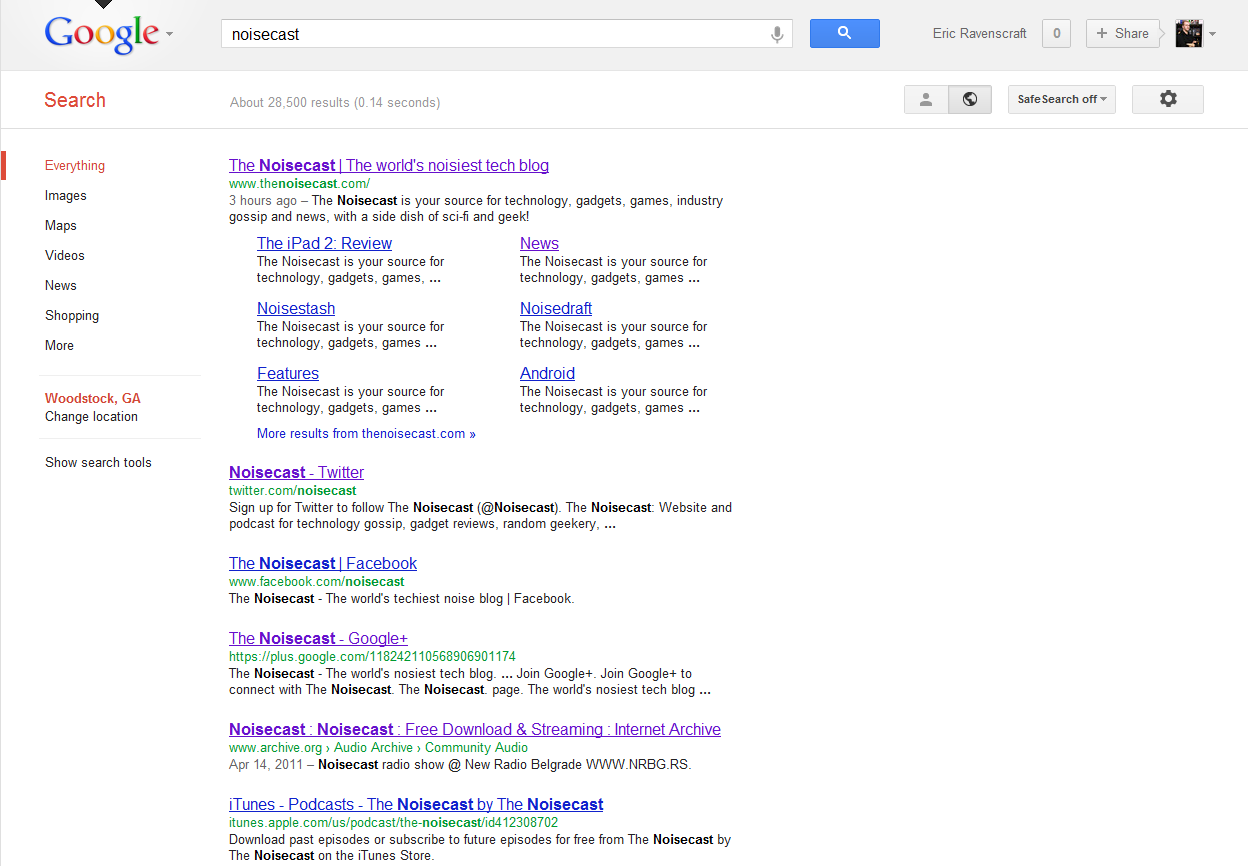Select the Shopping search filter
This screenshot has height=866, width=1248.
click(72, 316)
